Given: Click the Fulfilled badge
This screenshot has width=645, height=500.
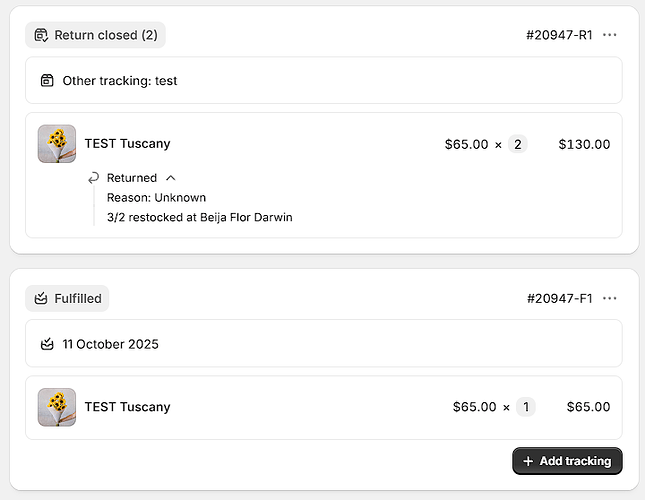Looking at the screenshot, I should coord(67,298).
